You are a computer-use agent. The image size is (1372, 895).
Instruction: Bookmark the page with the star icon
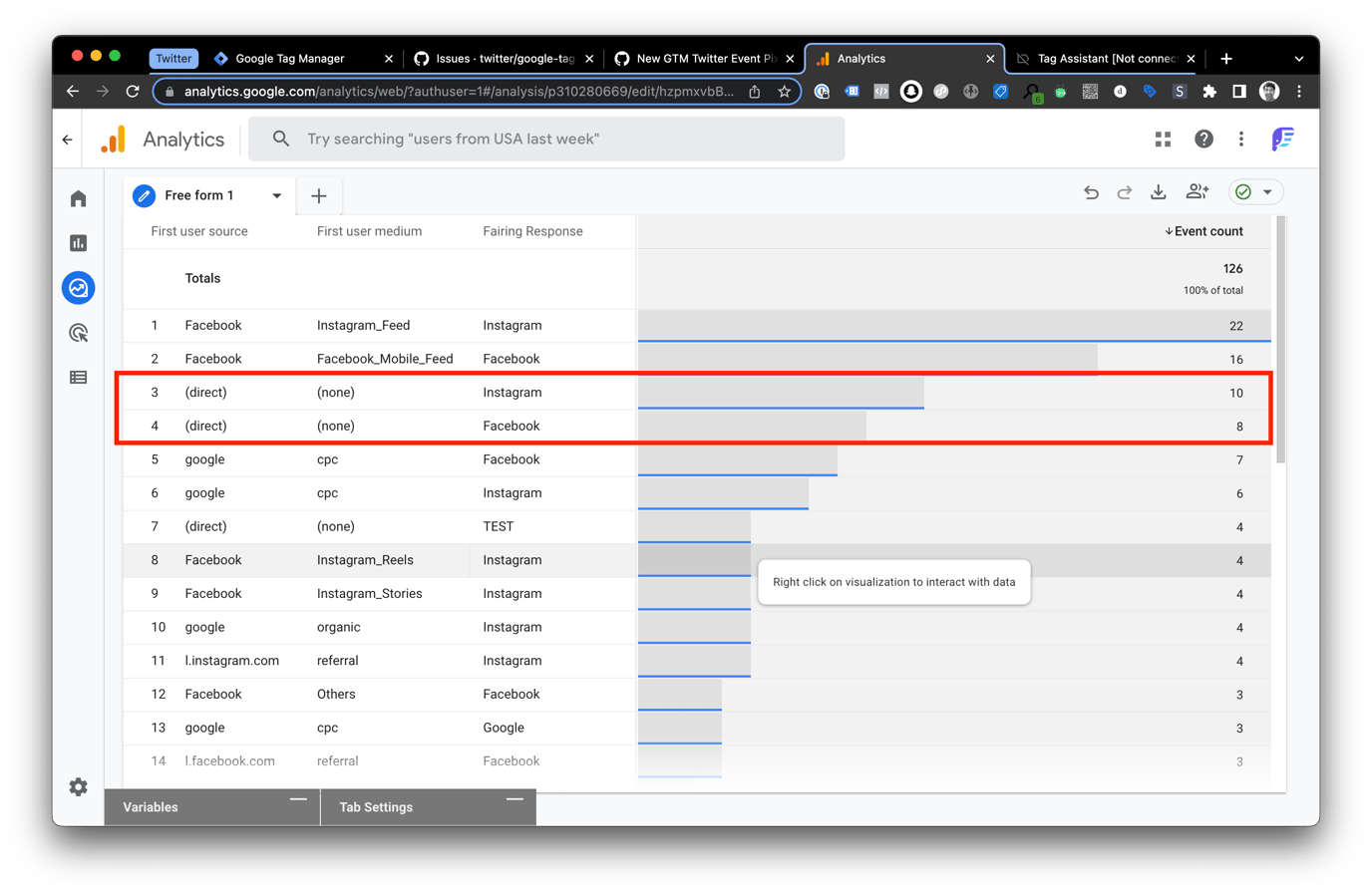point(785,92)
